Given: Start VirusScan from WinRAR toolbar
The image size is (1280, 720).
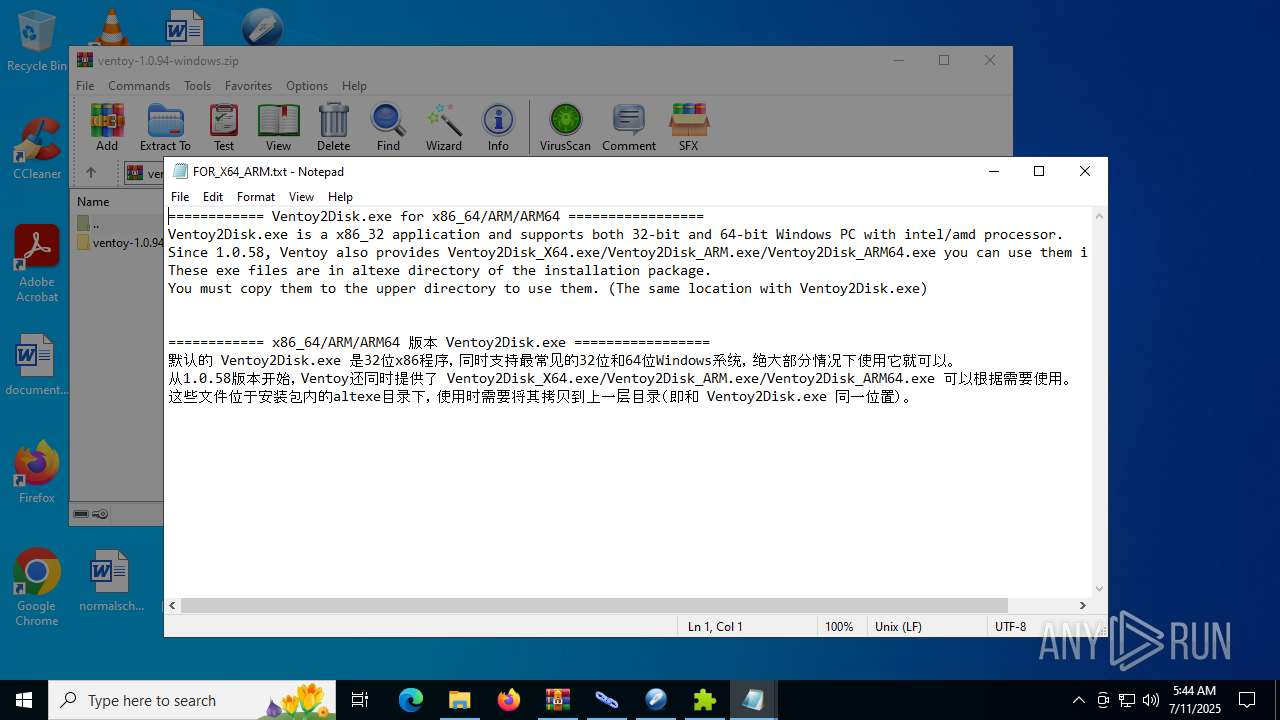Looking at the screenshot, I should coord(565,127).
